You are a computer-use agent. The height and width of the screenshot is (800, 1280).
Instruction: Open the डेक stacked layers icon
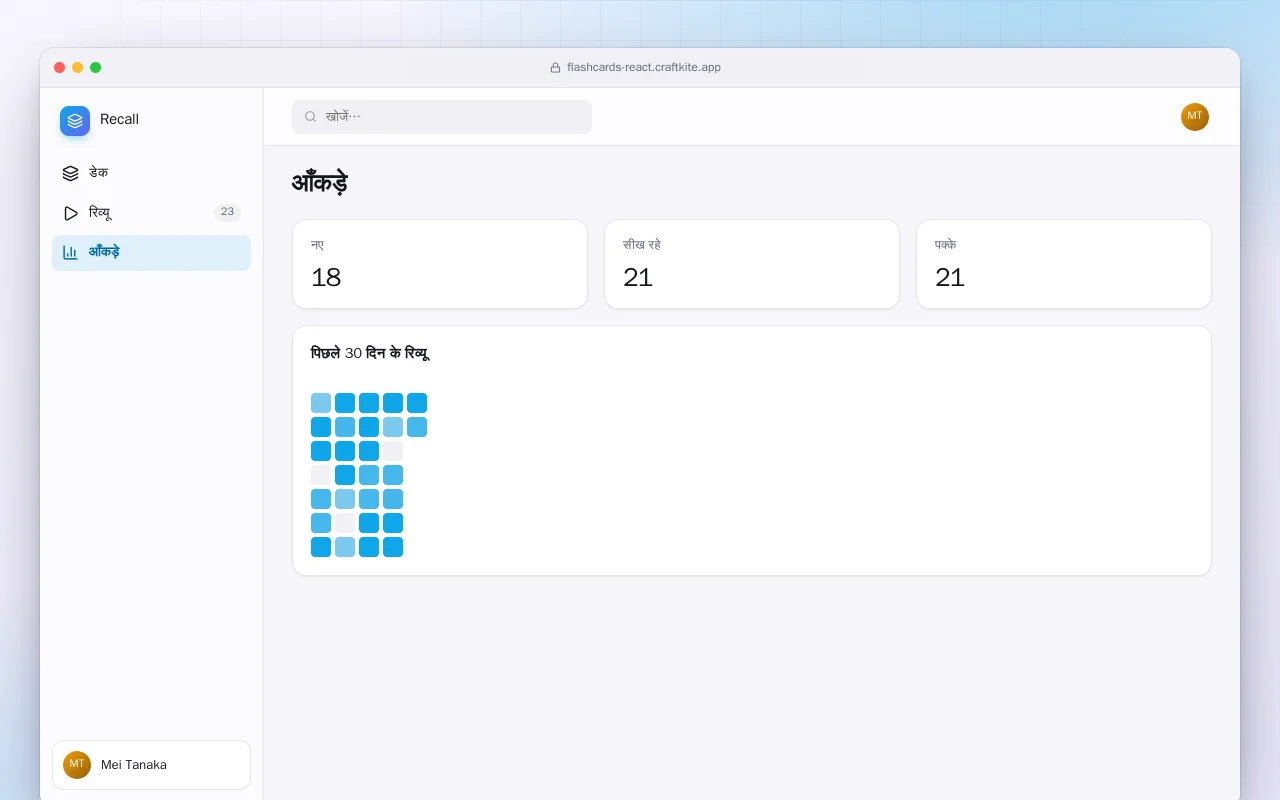(x=70, y=173)
